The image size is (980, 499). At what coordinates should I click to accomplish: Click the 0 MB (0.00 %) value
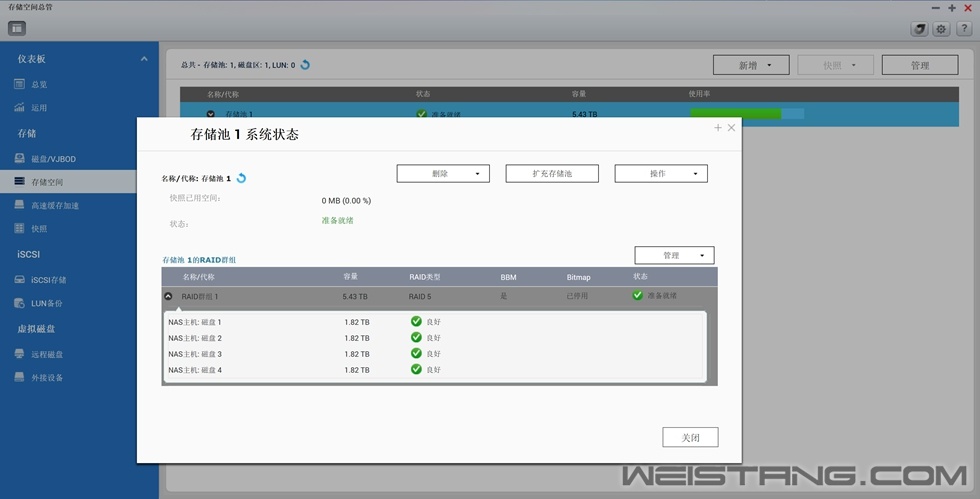point(346,201)
